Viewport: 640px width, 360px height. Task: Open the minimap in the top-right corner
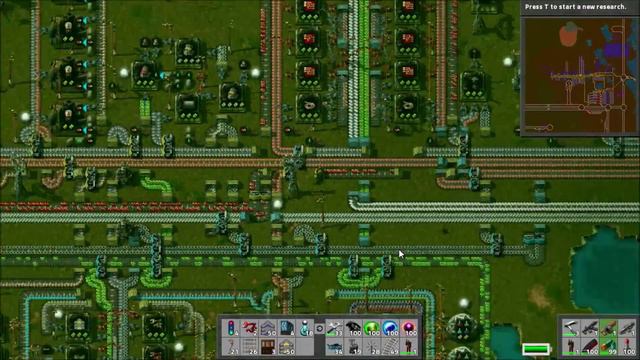click(580, 76)
